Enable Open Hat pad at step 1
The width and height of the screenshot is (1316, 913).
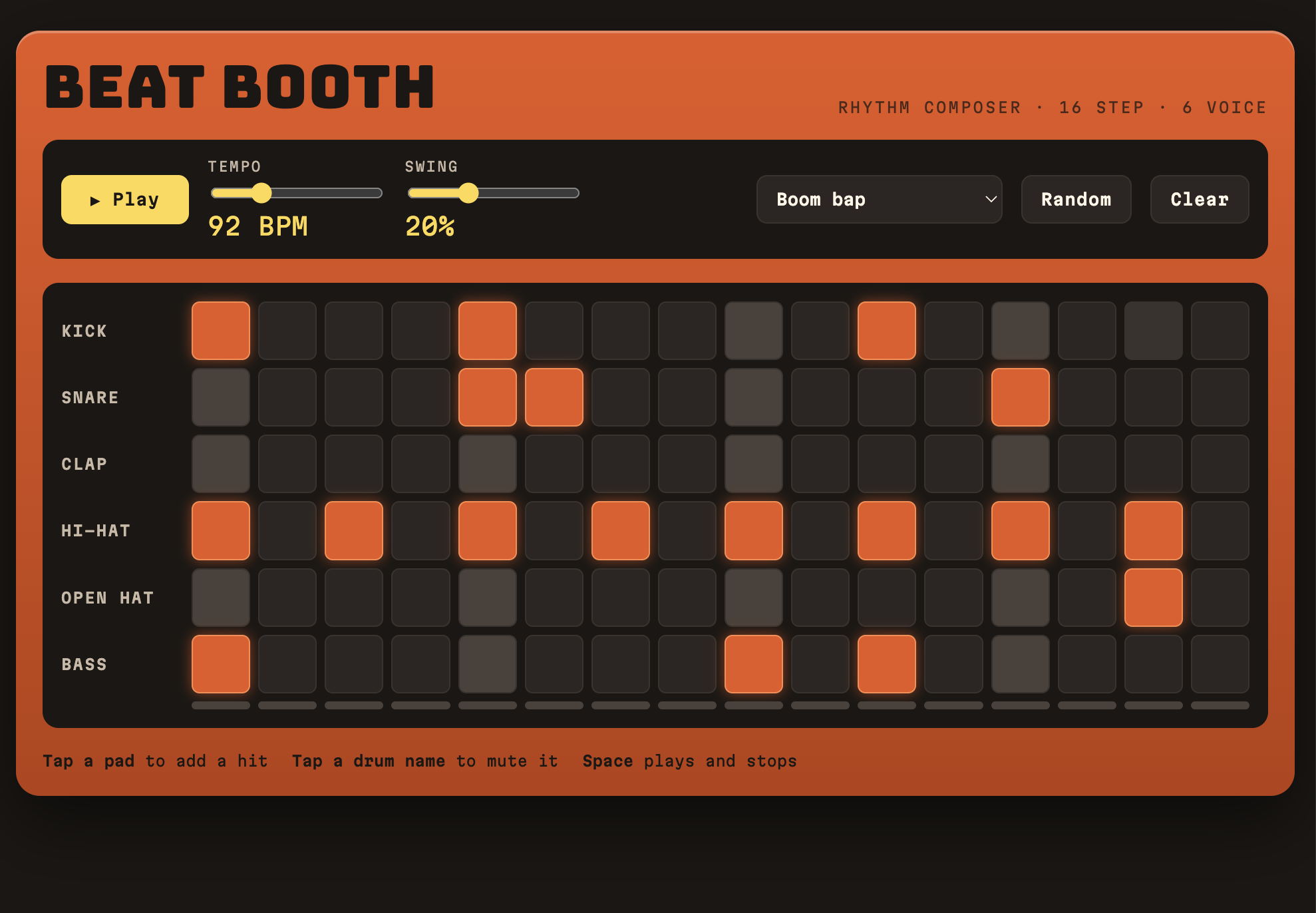click(221, 598)
